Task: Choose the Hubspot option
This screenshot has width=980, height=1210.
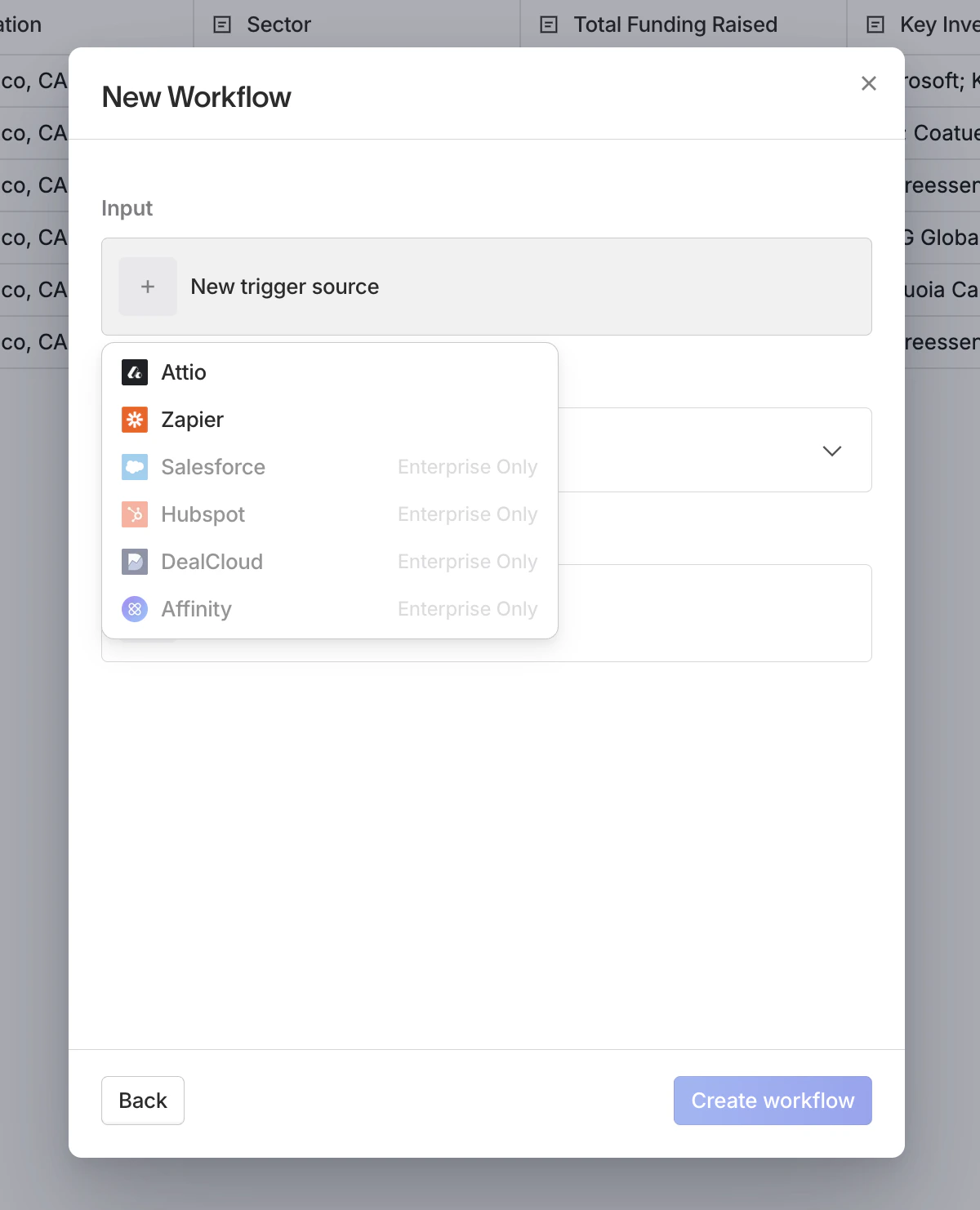Action: click(330, 514)
